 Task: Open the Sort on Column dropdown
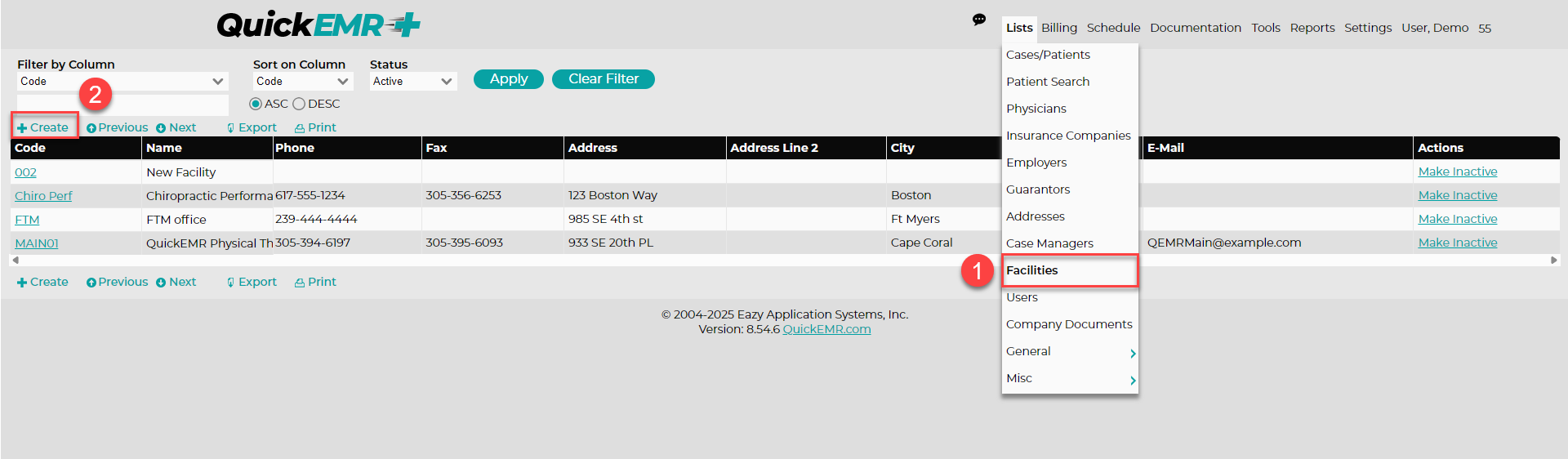[303, 81]
